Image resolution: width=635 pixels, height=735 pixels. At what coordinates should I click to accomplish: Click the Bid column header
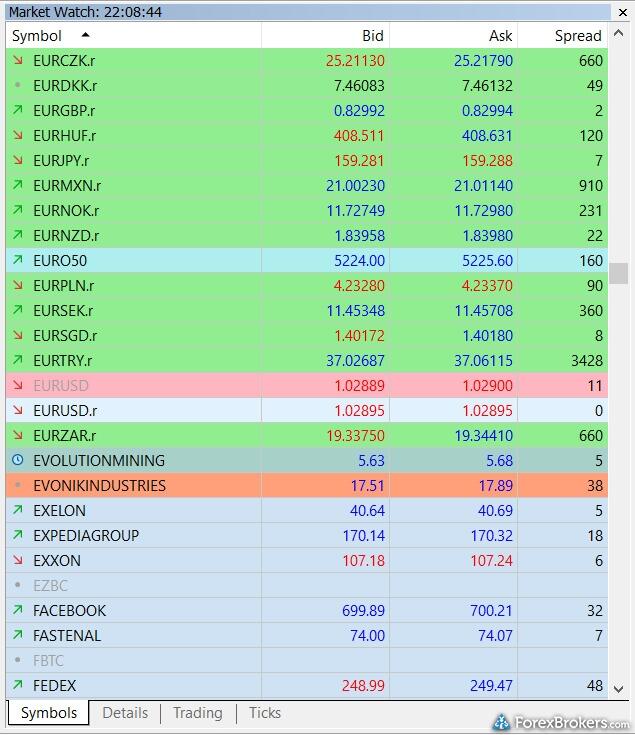[372, 36]
